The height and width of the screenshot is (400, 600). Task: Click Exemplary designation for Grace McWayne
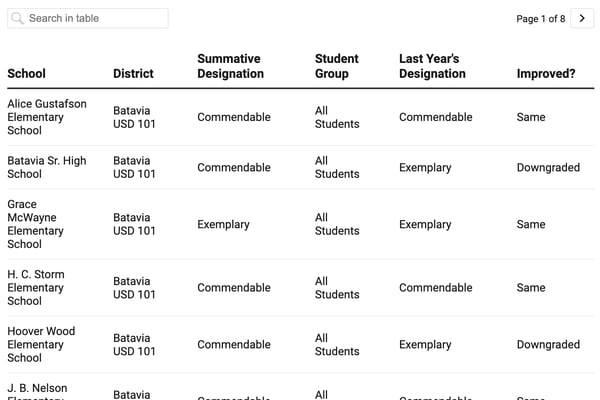[x=223, y=224]
